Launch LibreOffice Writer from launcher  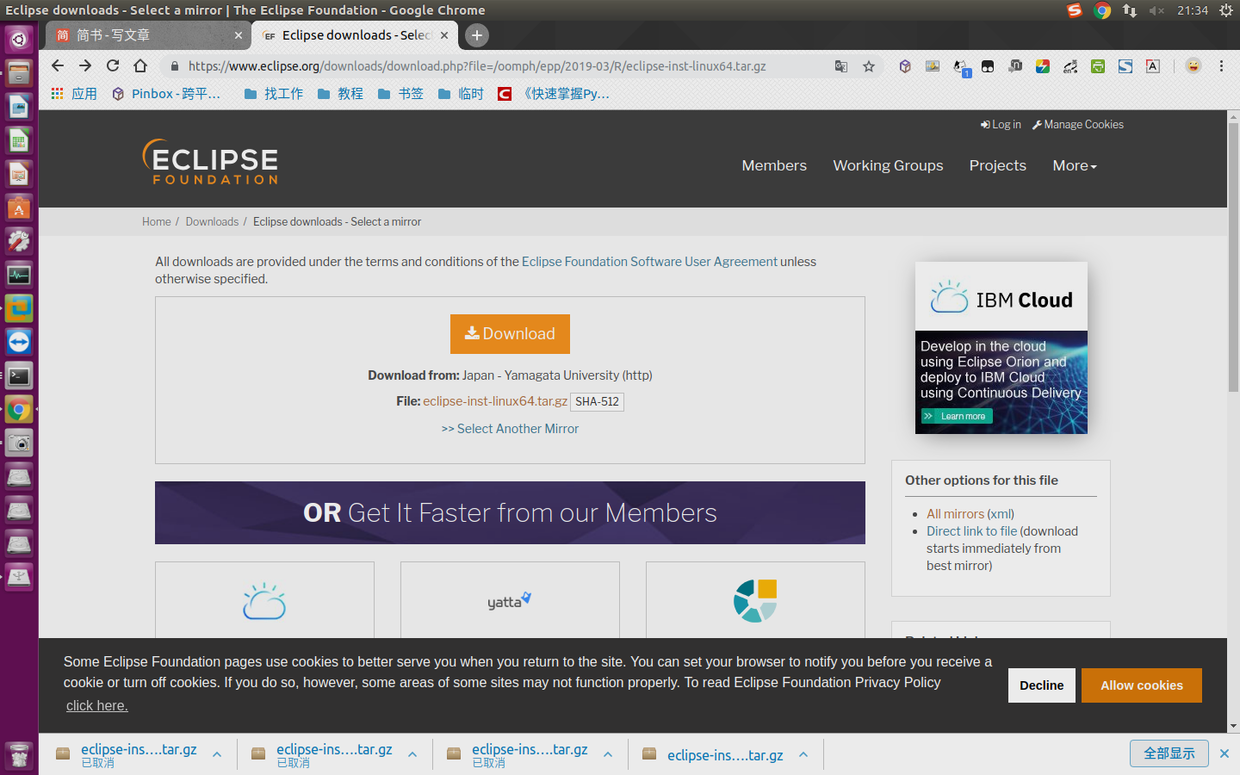(x=19, y=107)
